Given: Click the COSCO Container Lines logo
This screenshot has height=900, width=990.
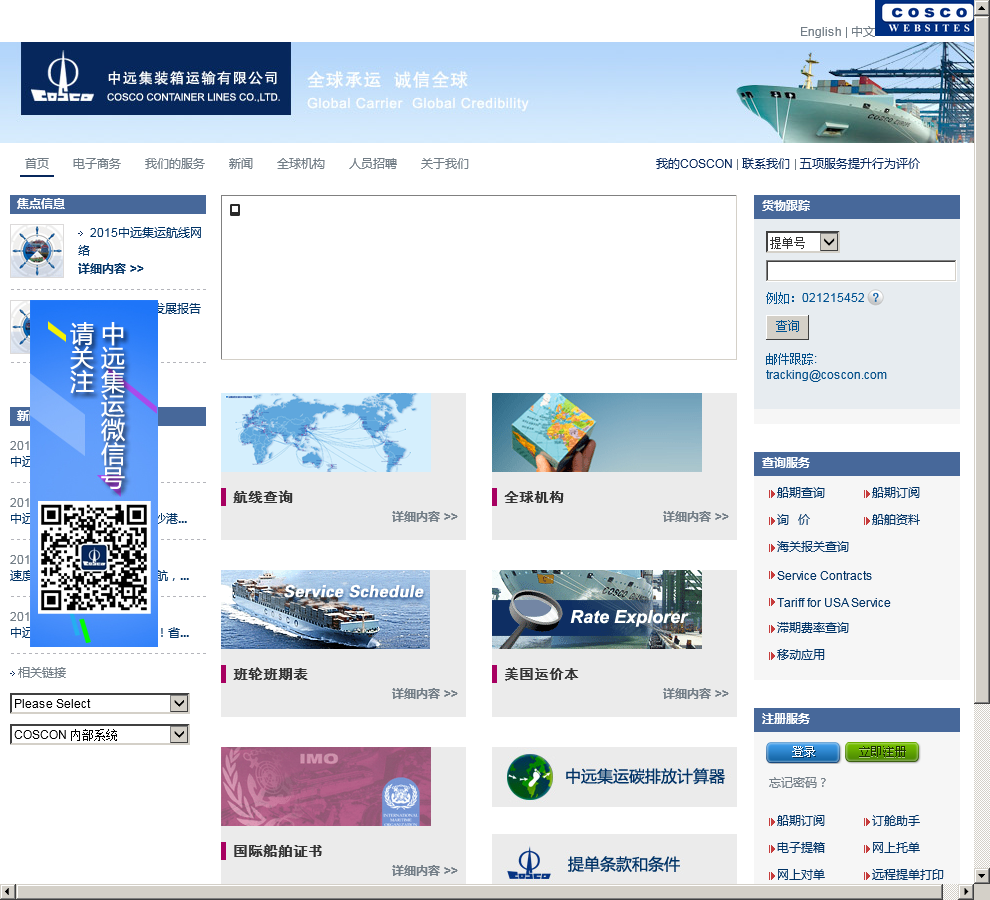Looking at the screenshot, I should pyautogui.click(x=156, y=78).
